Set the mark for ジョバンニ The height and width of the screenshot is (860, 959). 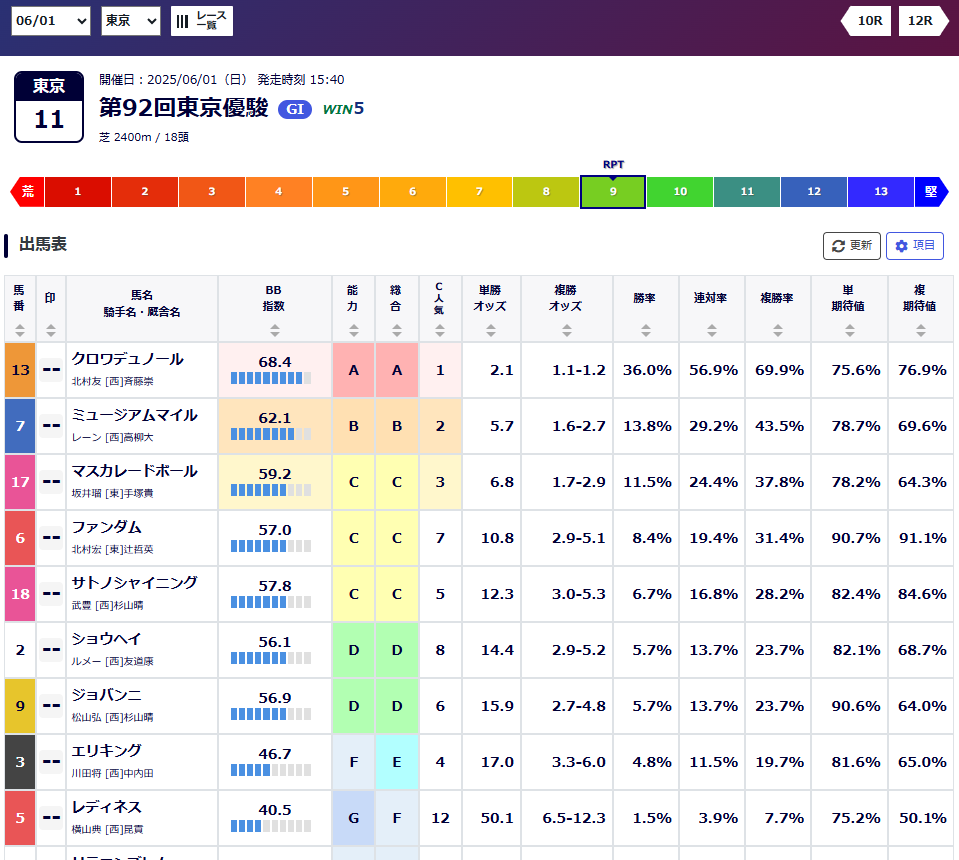(x=51, y=706)
